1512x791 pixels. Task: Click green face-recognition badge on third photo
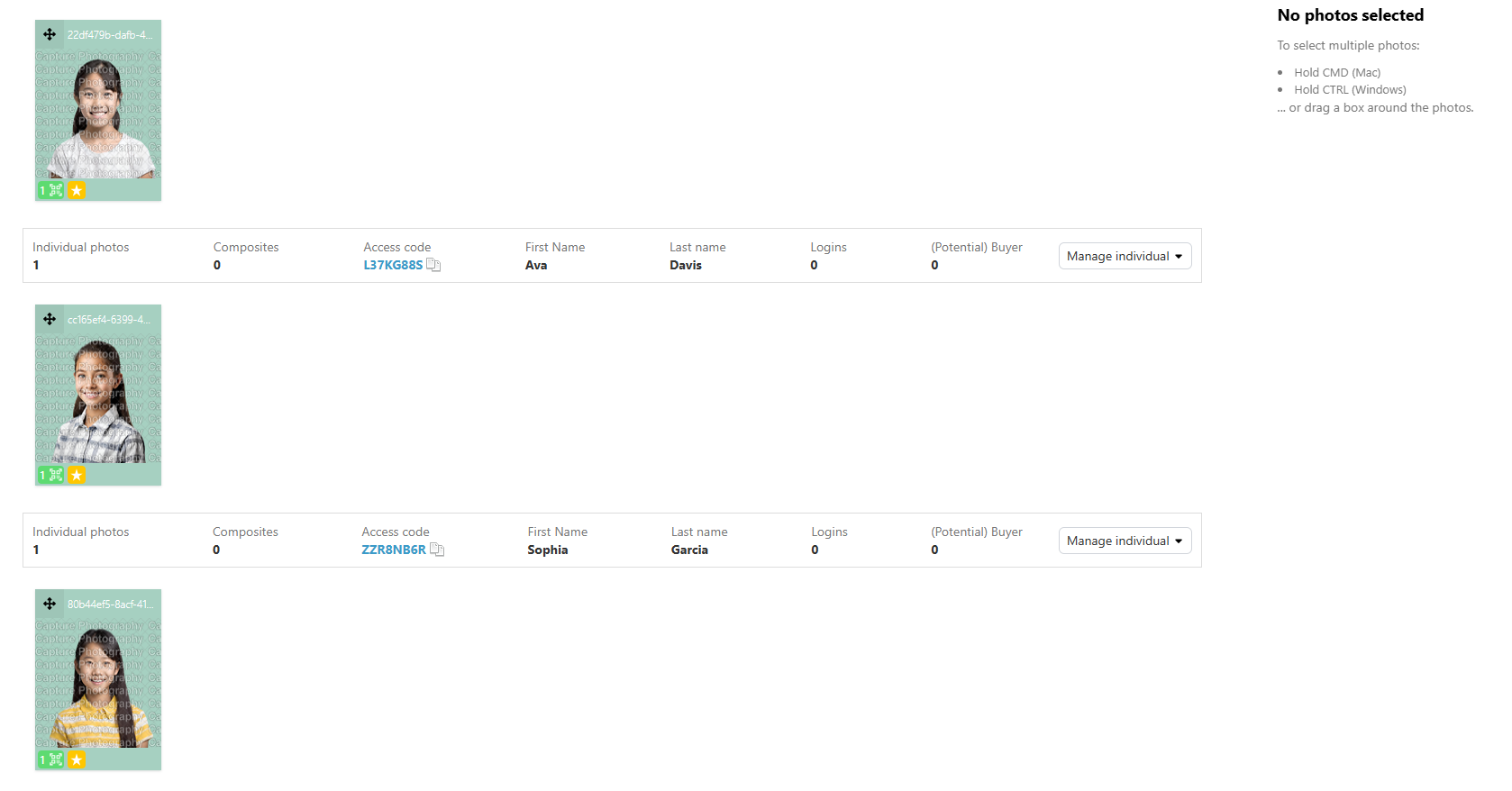50,759
